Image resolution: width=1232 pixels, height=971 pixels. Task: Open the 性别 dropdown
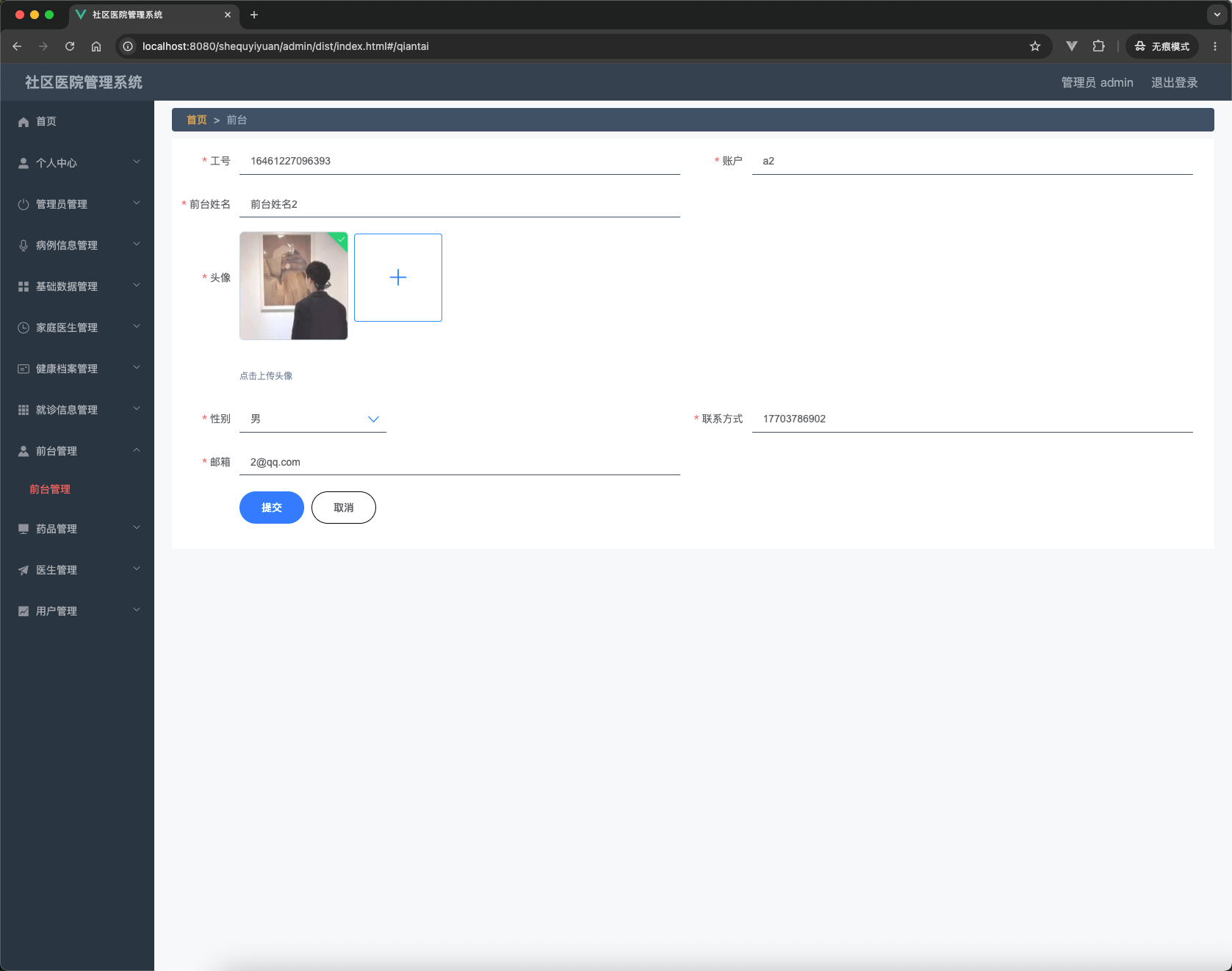[313, 419]
